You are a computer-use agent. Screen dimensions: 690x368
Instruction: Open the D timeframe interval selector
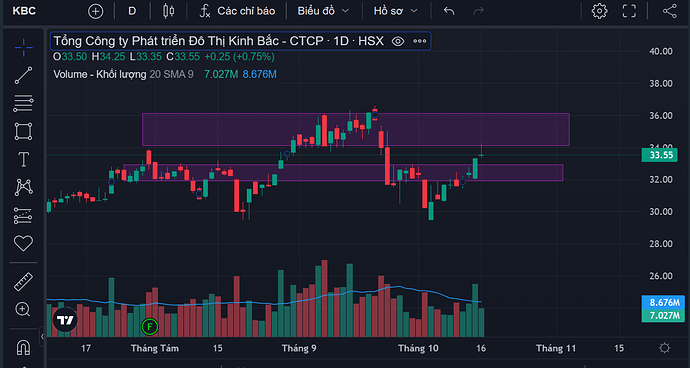[x=132, y=11]
